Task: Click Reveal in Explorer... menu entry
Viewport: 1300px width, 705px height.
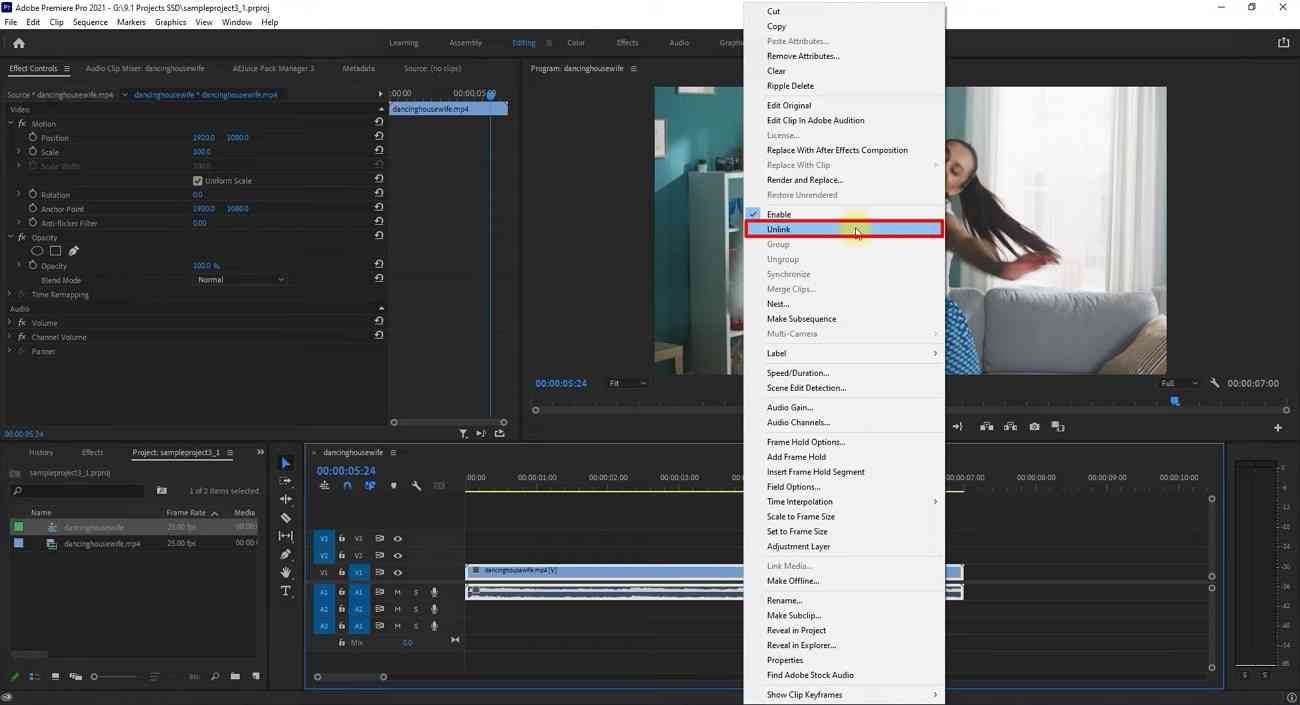Action: click(x=844, y=645)
